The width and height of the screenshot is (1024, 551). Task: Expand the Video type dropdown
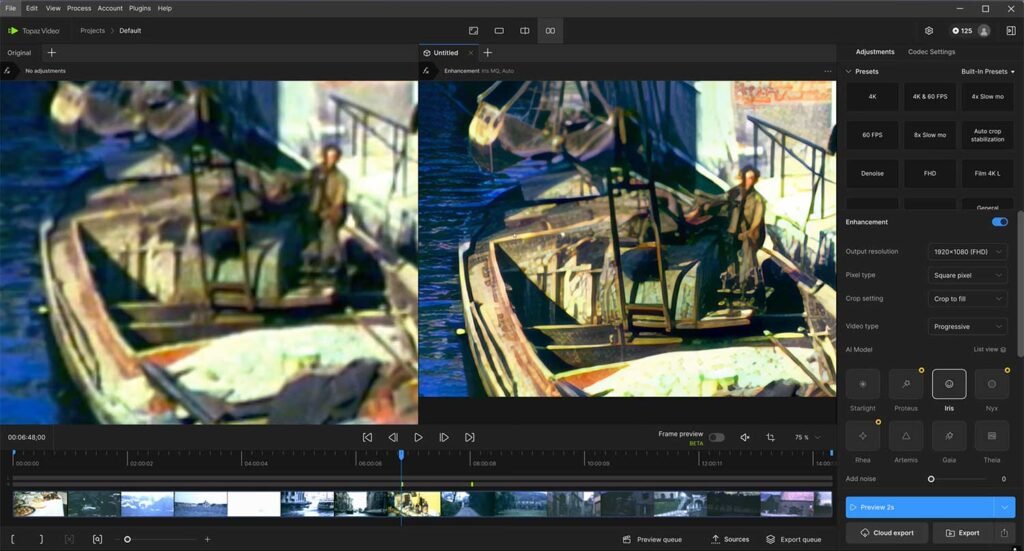pyautogui.click(x=966, y=327)
